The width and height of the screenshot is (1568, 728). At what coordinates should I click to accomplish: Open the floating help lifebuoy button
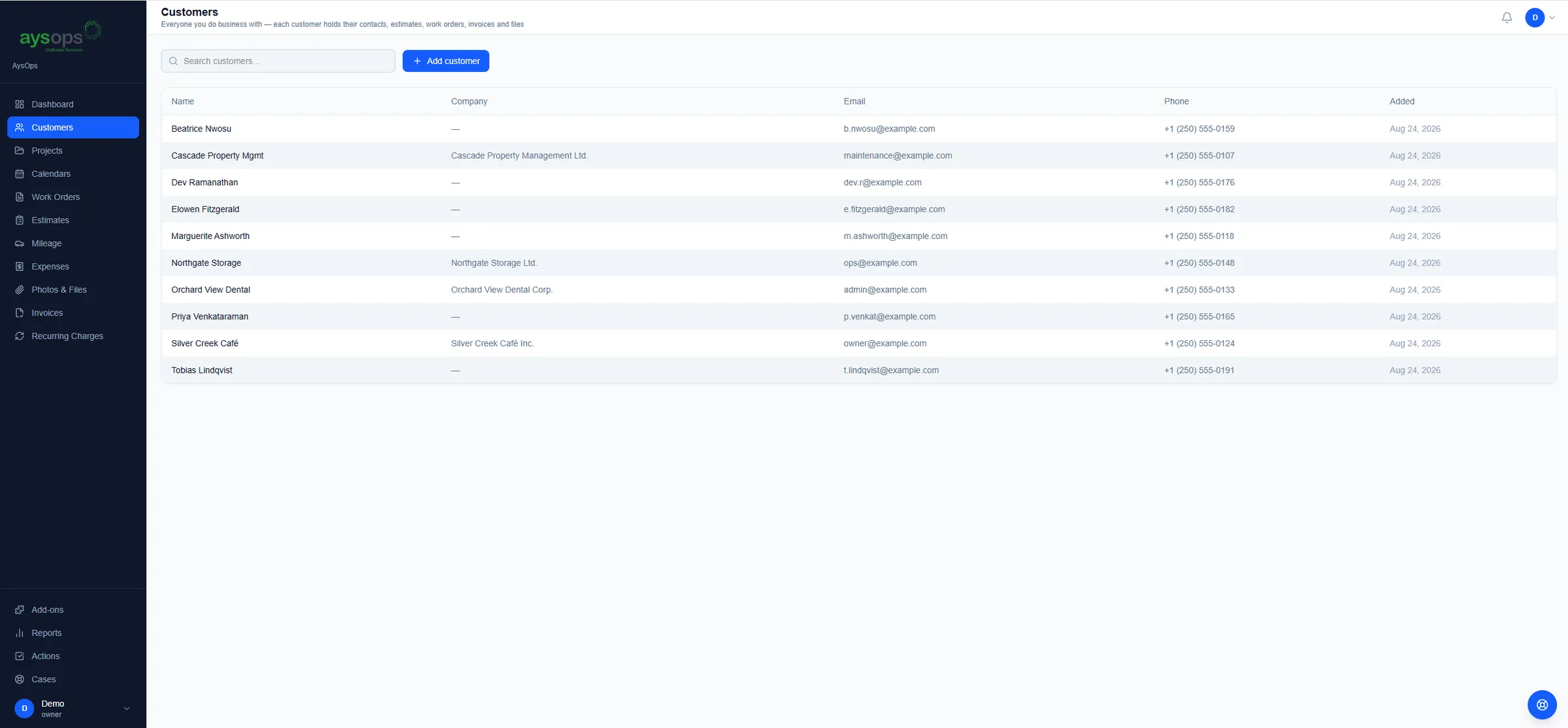(x=1542, y=704)
